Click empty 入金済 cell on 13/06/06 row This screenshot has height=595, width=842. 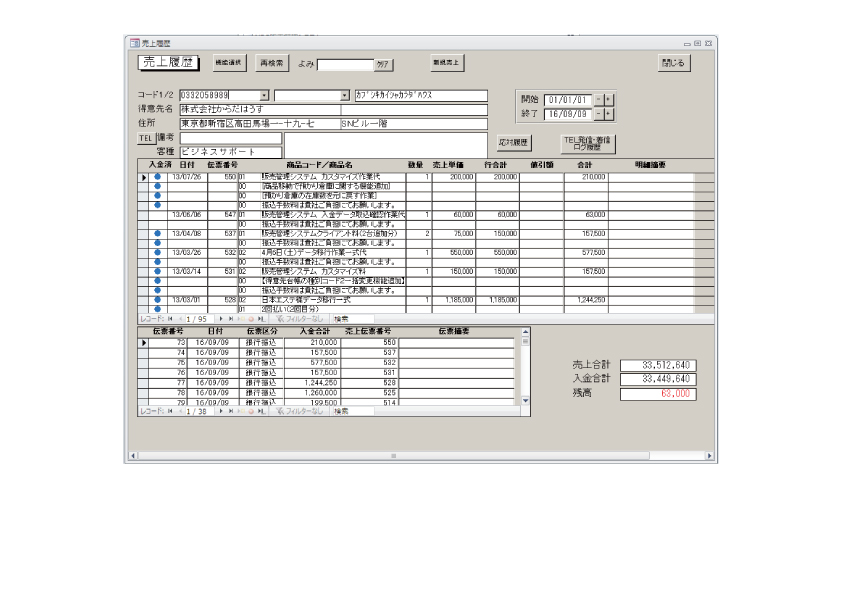[x=157, y=215]
